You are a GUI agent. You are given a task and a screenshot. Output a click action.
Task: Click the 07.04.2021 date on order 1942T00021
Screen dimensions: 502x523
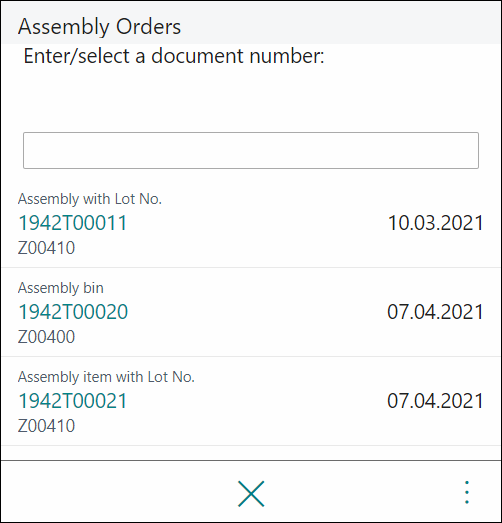(x=435, y=401)
